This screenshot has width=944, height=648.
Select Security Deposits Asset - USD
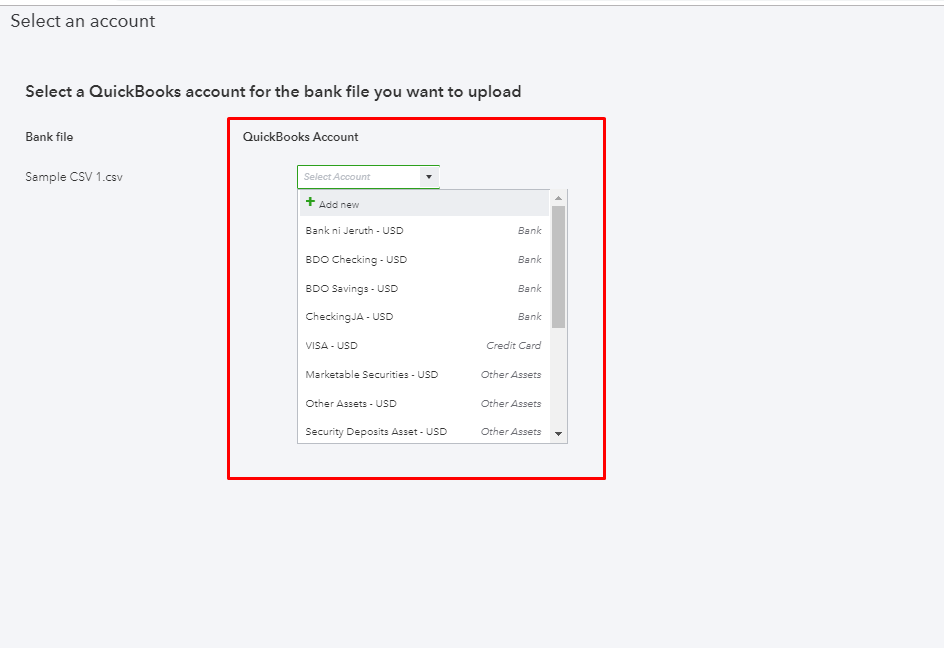424,431
